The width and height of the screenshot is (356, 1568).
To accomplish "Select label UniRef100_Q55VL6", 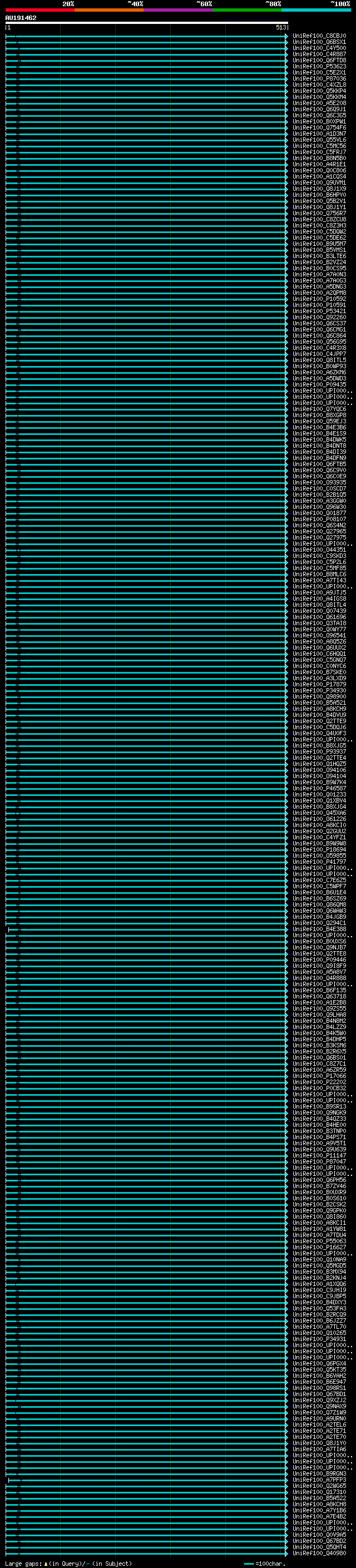I will [319, 140].
